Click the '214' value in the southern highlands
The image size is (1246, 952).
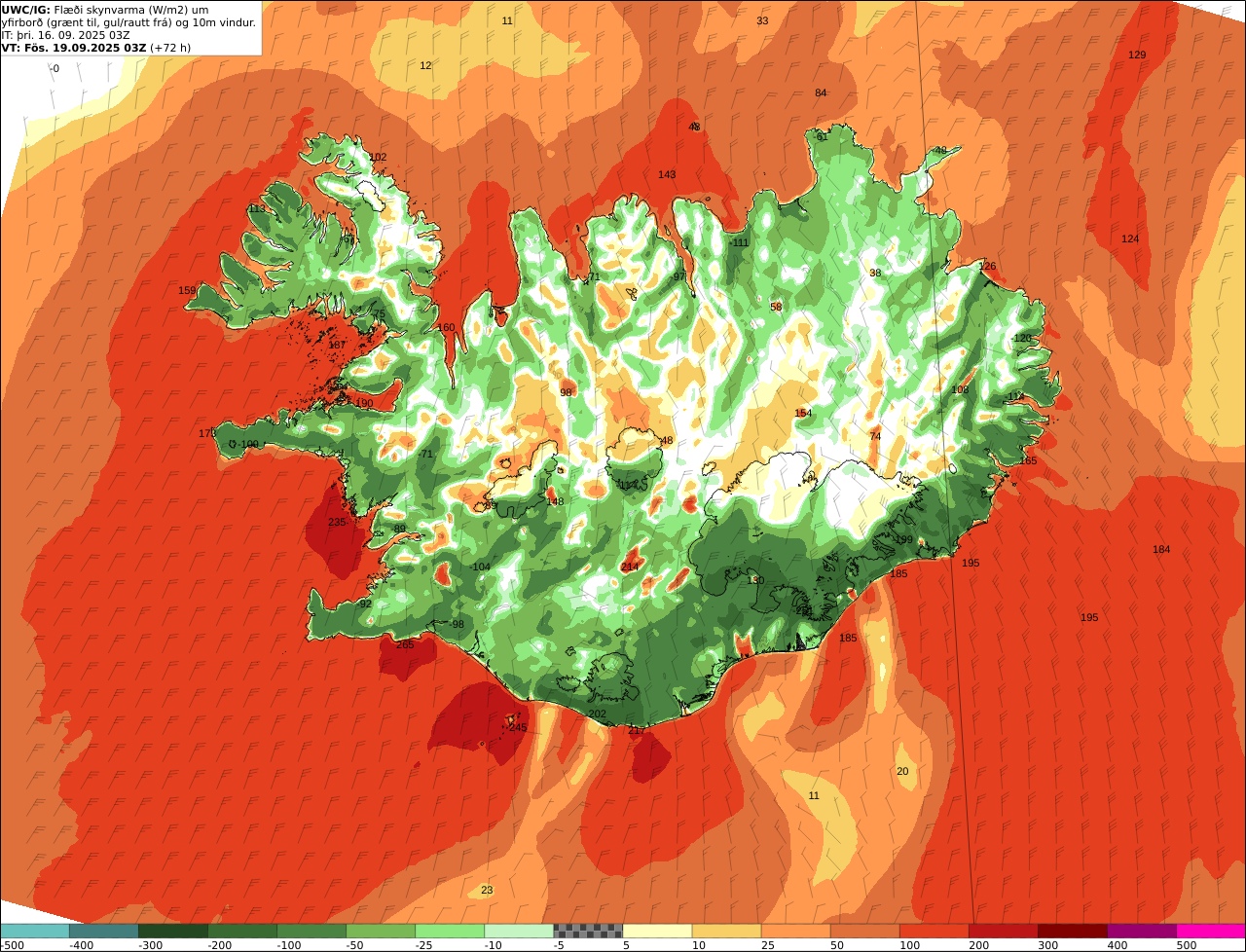pos(630,568)
